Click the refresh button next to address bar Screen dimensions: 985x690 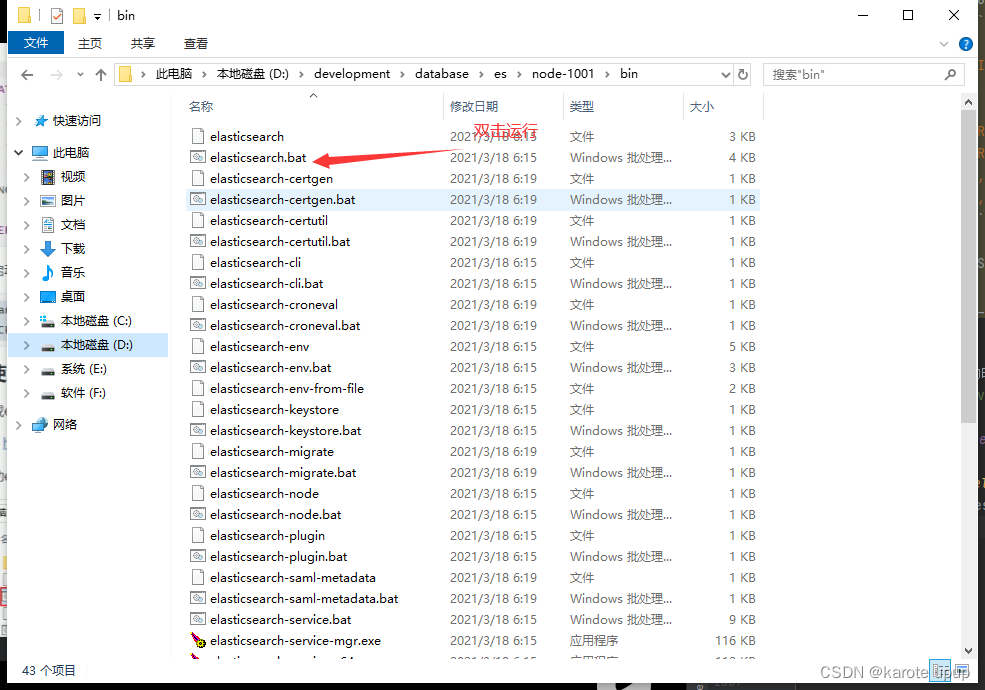(x=743, y=74)
